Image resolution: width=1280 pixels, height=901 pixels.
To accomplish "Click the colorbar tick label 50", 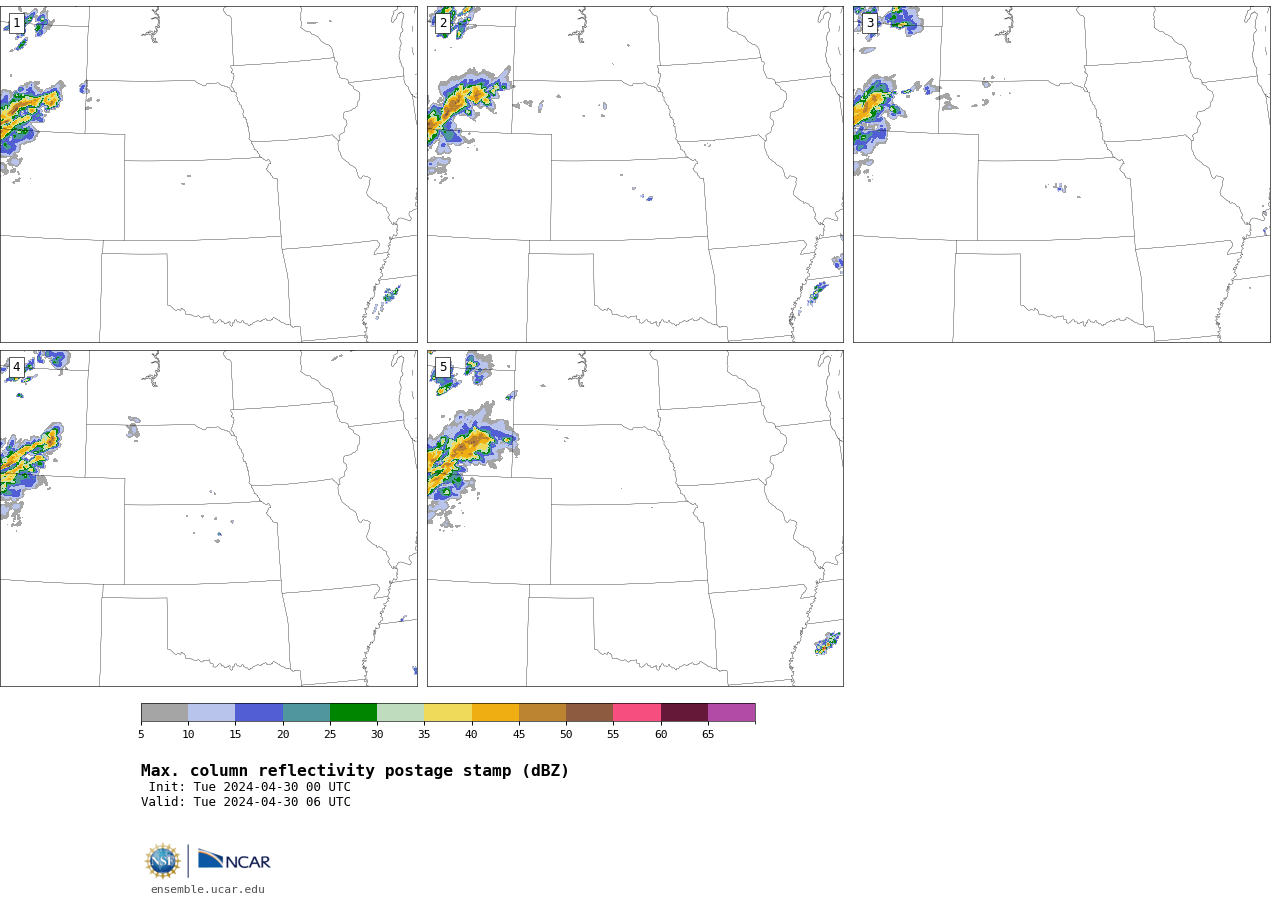I will (x=566, y=735).
